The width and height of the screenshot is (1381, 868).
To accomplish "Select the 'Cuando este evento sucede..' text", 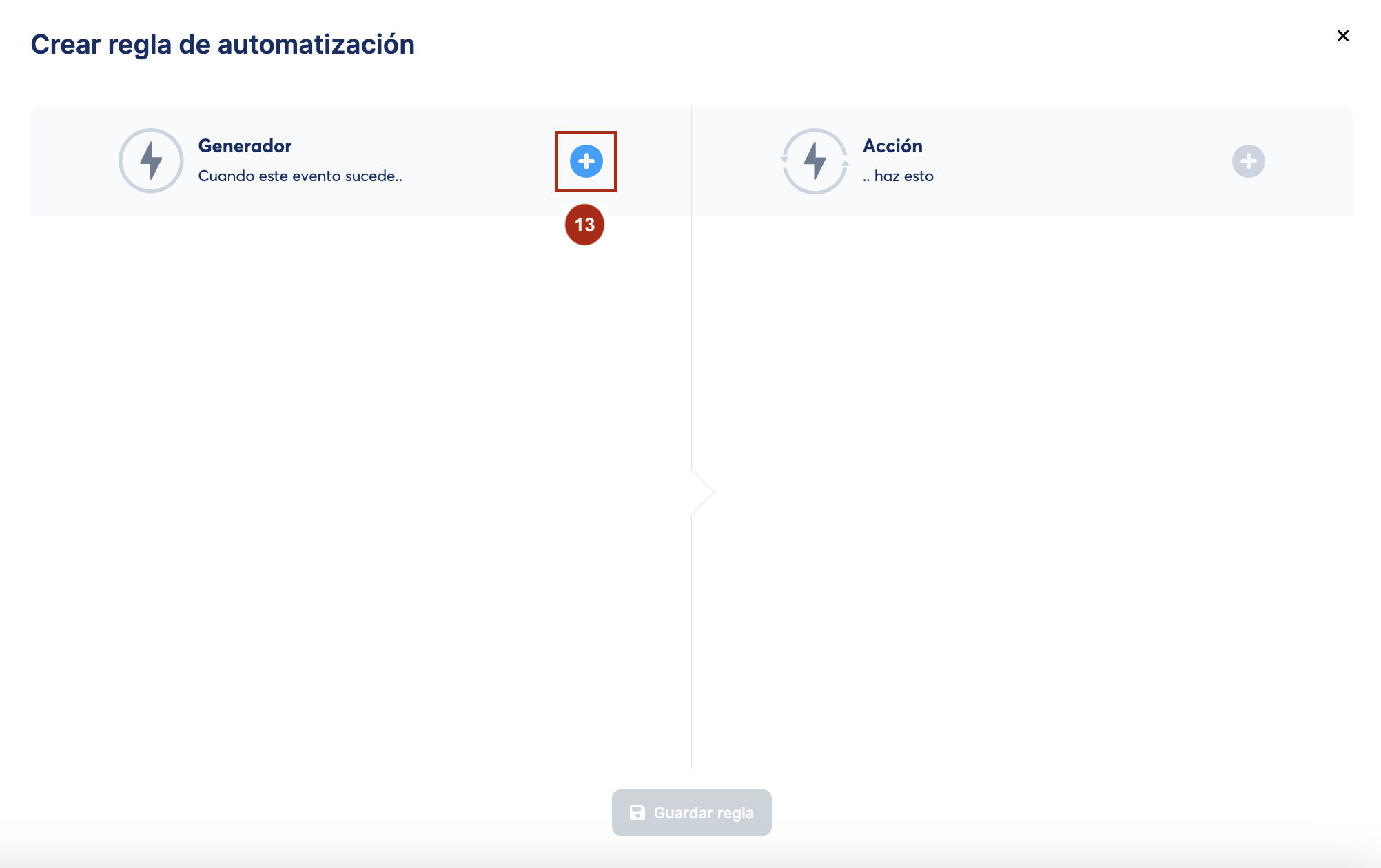I will point(300,176).
